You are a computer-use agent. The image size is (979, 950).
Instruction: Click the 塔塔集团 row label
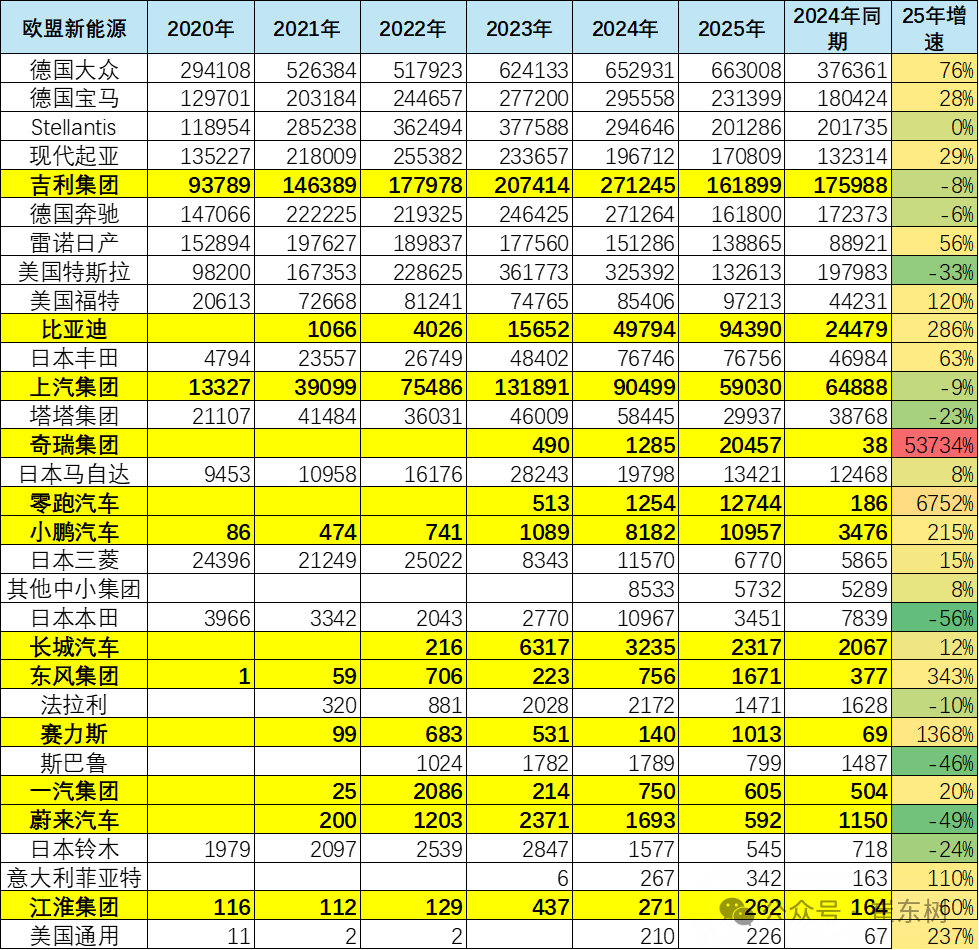click(x=74, y=416)
